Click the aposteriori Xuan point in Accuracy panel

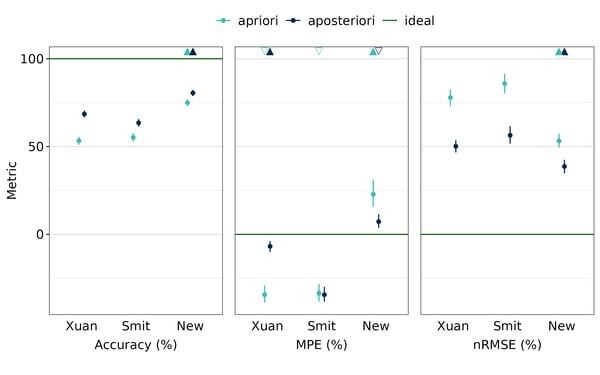tap(84, 114)
